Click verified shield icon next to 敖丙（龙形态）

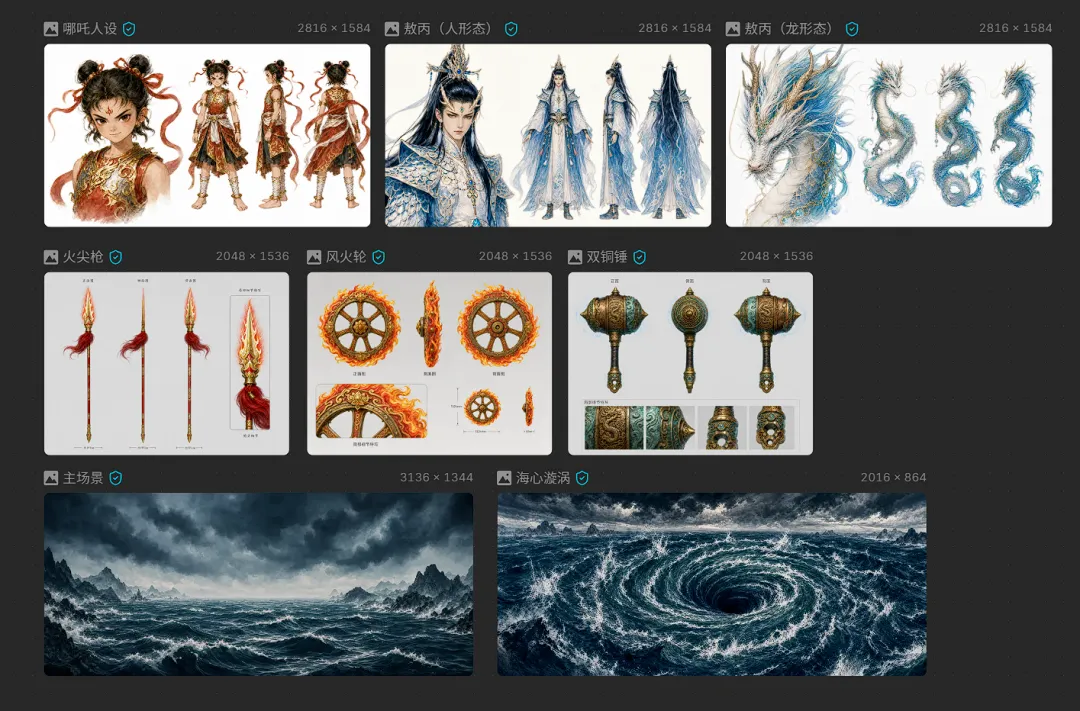tap(852, 29)
